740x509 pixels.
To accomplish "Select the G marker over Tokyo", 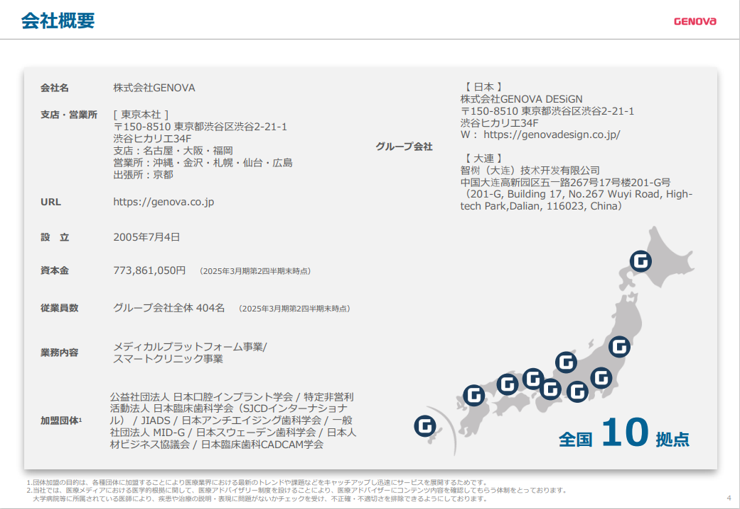I will pyautogui.click(x=601, y=378).
